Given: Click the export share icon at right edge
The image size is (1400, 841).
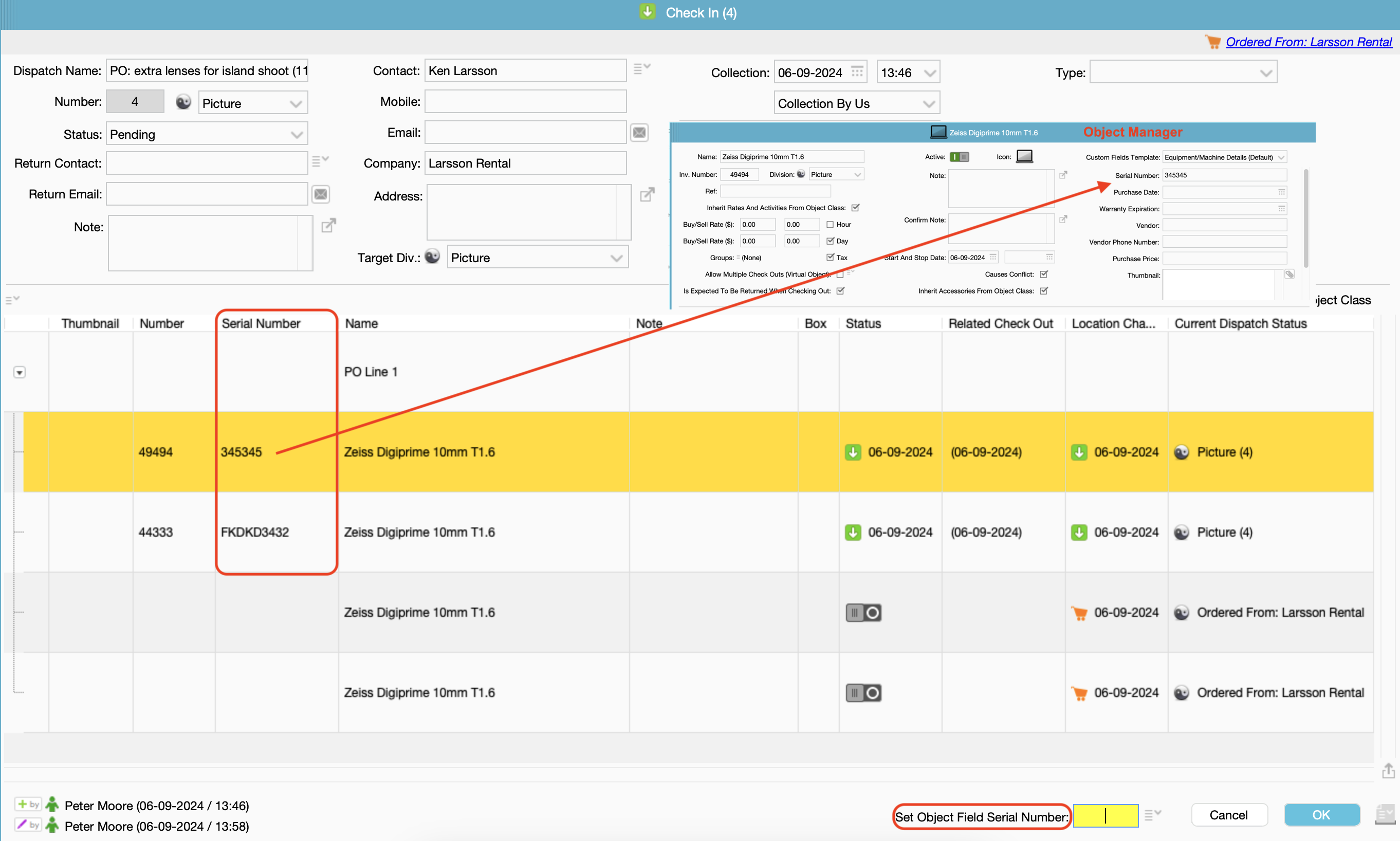Looking at the screenshot, I should pyautogui.click(x=1388, y=771).
